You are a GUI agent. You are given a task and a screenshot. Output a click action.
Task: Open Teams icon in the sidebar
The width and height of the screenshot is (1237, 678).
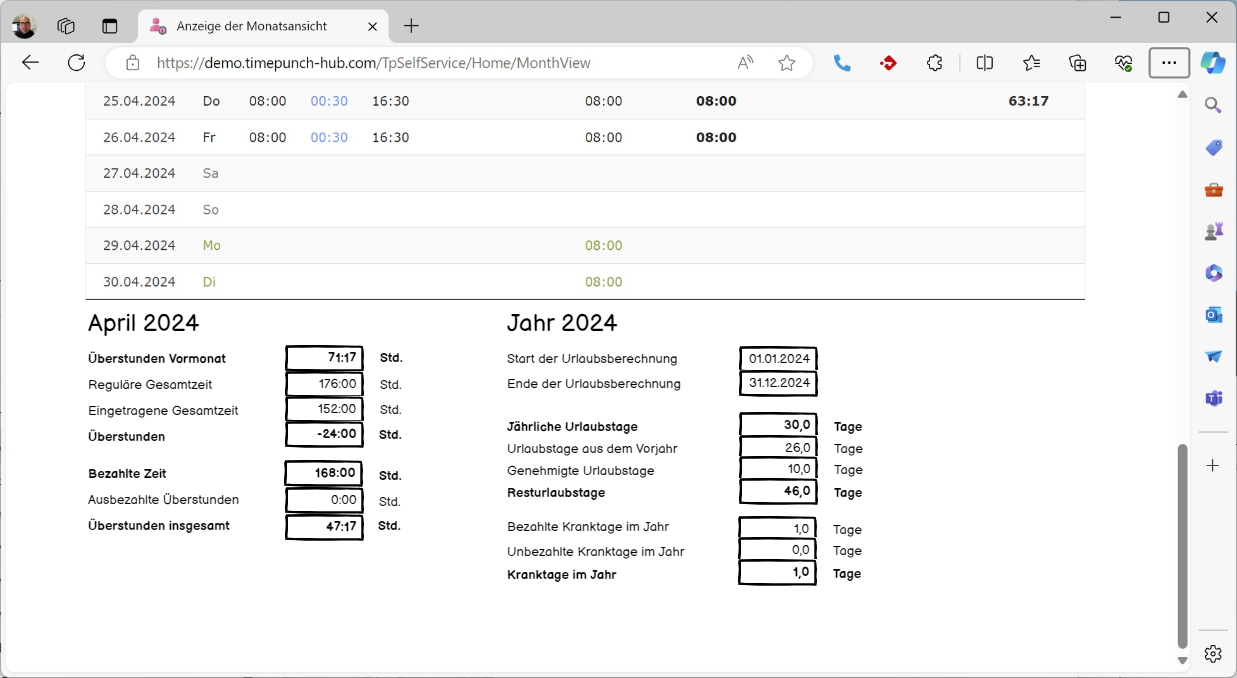1213,398
